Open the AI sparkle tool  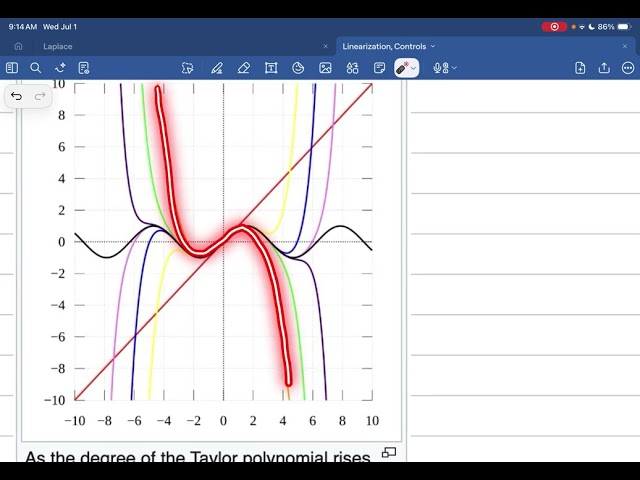click(60, 68)
